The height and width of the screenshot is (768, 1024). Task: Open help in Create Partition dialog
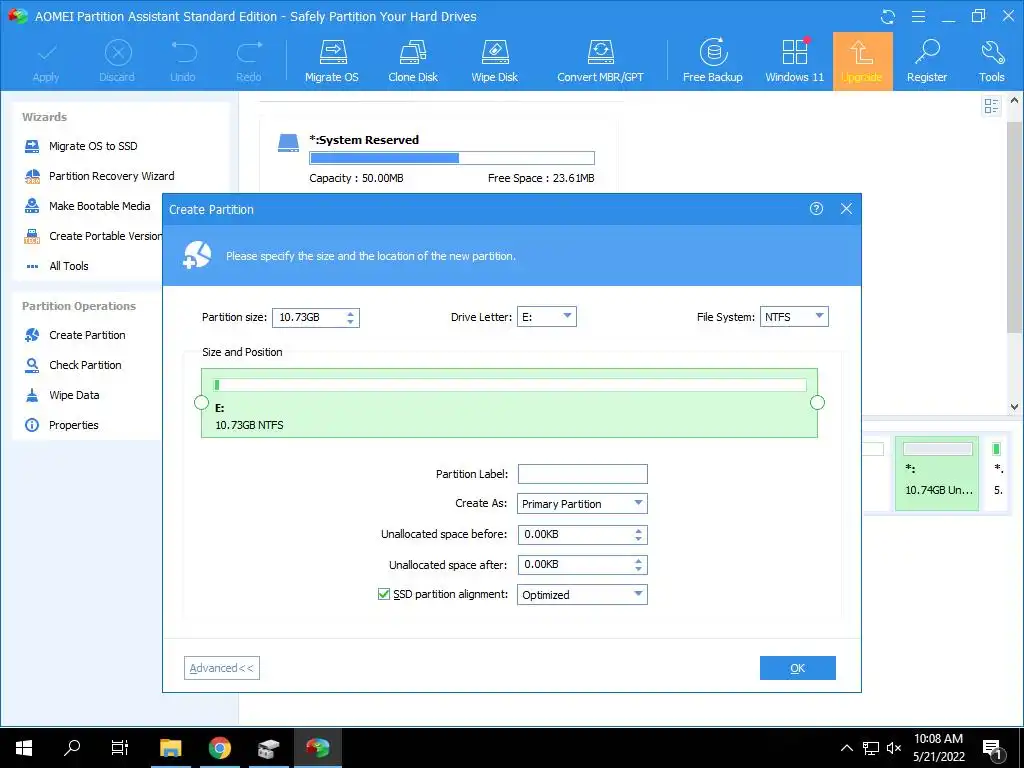pyautogui.click(x=816, y=209)
